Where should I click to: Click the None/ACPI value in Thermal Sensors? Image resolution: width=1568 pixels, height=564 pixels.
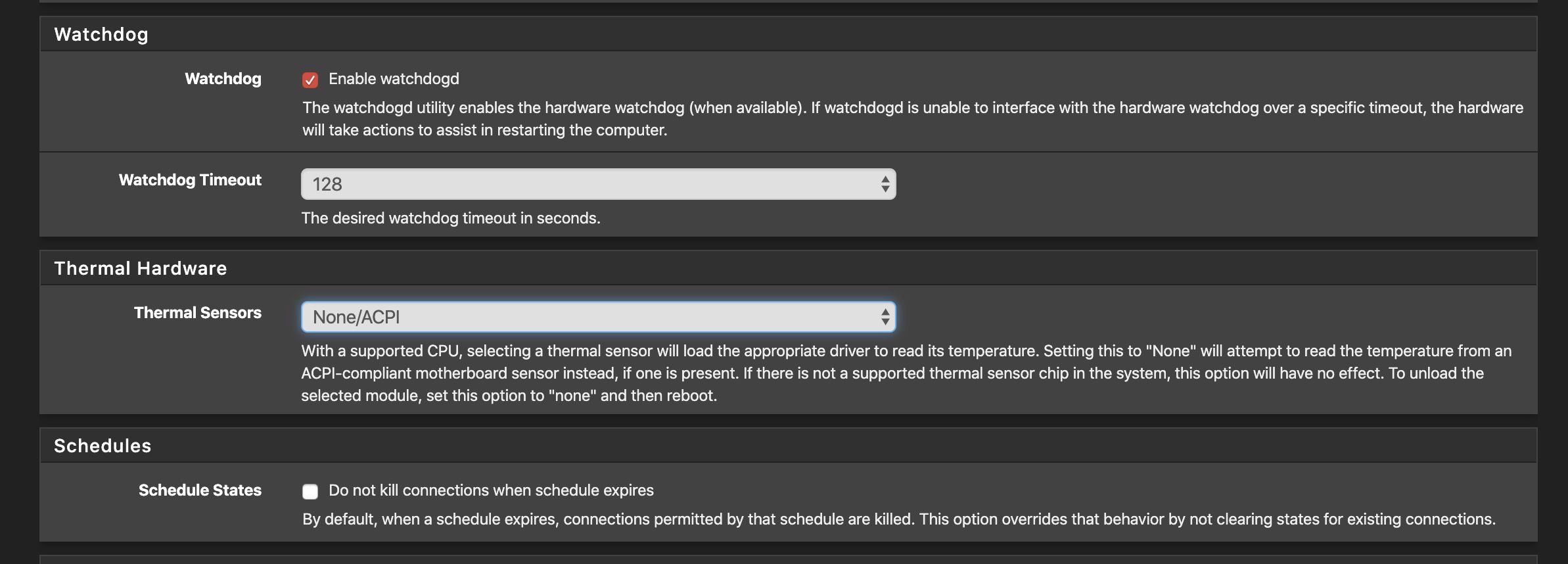356,317
